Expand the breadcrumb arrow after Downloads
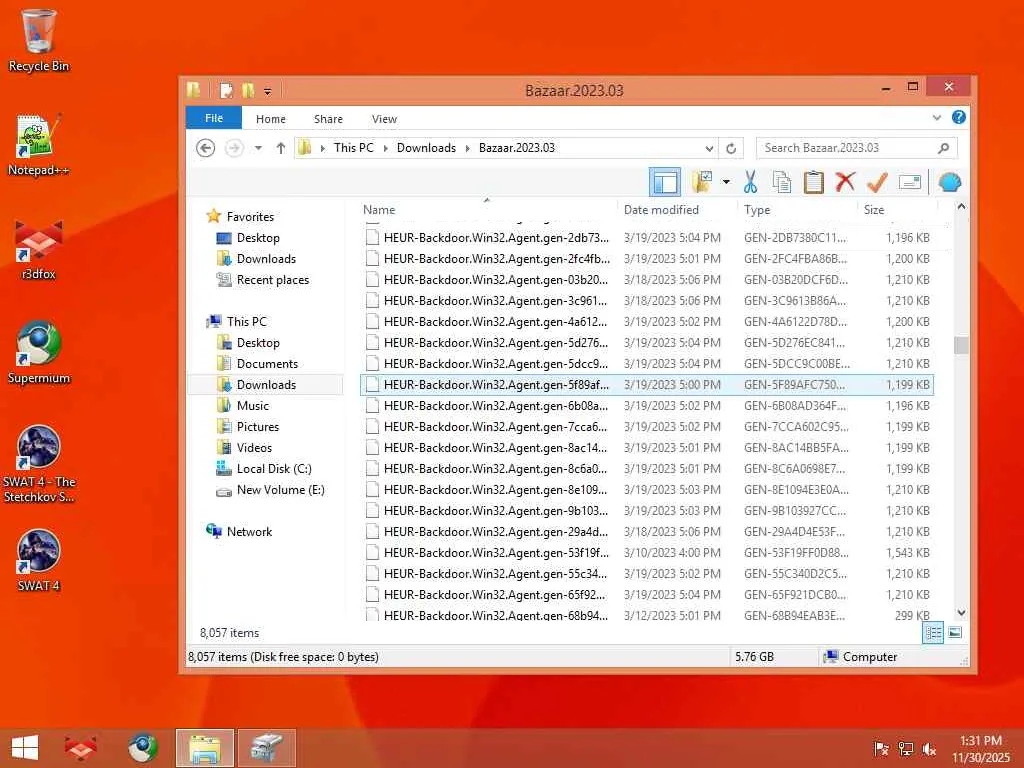Image resolution: width=1024 pixels, height=768 pixels. coord(468,148)
